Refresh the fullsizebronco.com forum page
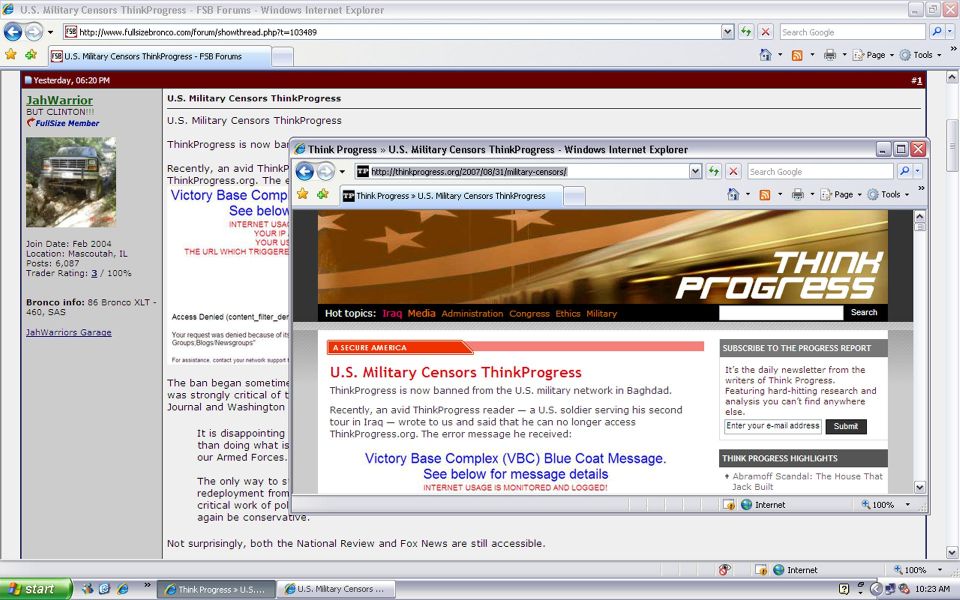Image resolution: width=960 pixels, height=600 pixels. click(746, 32)
